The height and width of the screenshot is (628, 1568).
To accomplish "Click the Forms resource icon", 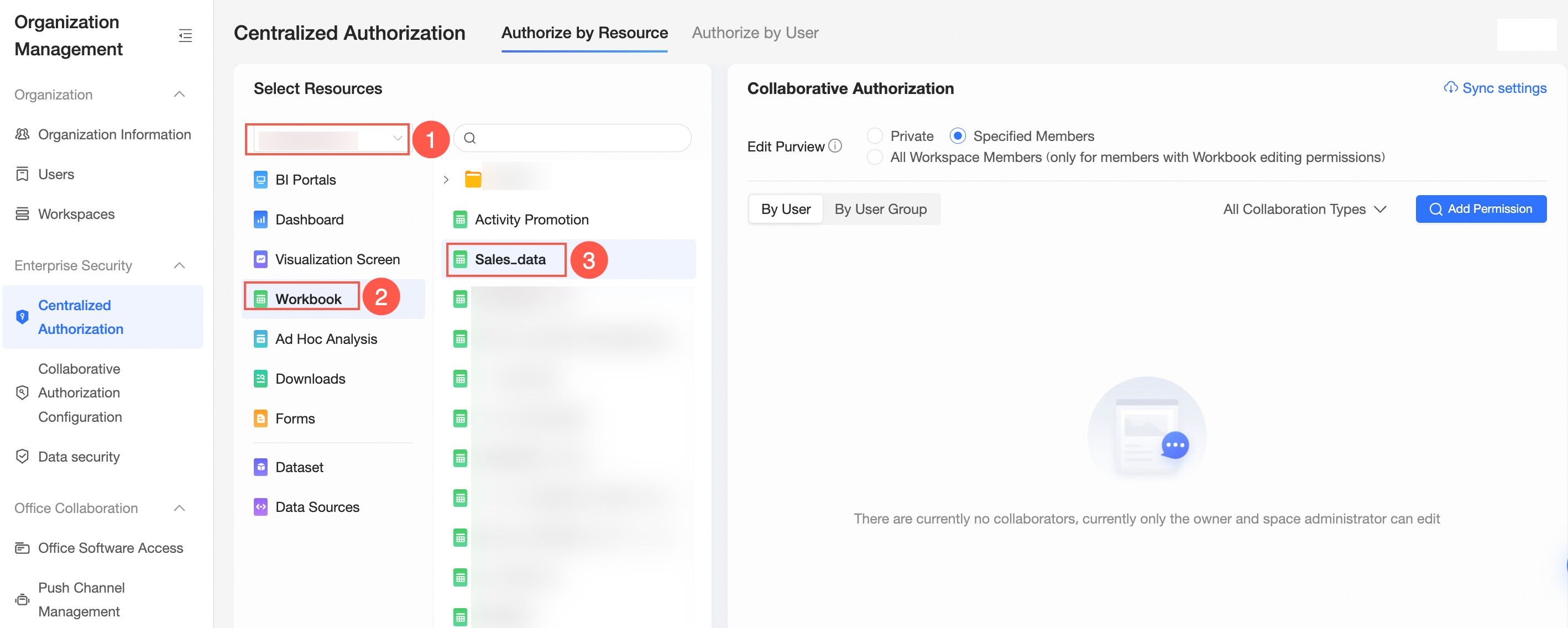I will click(260, 418).
